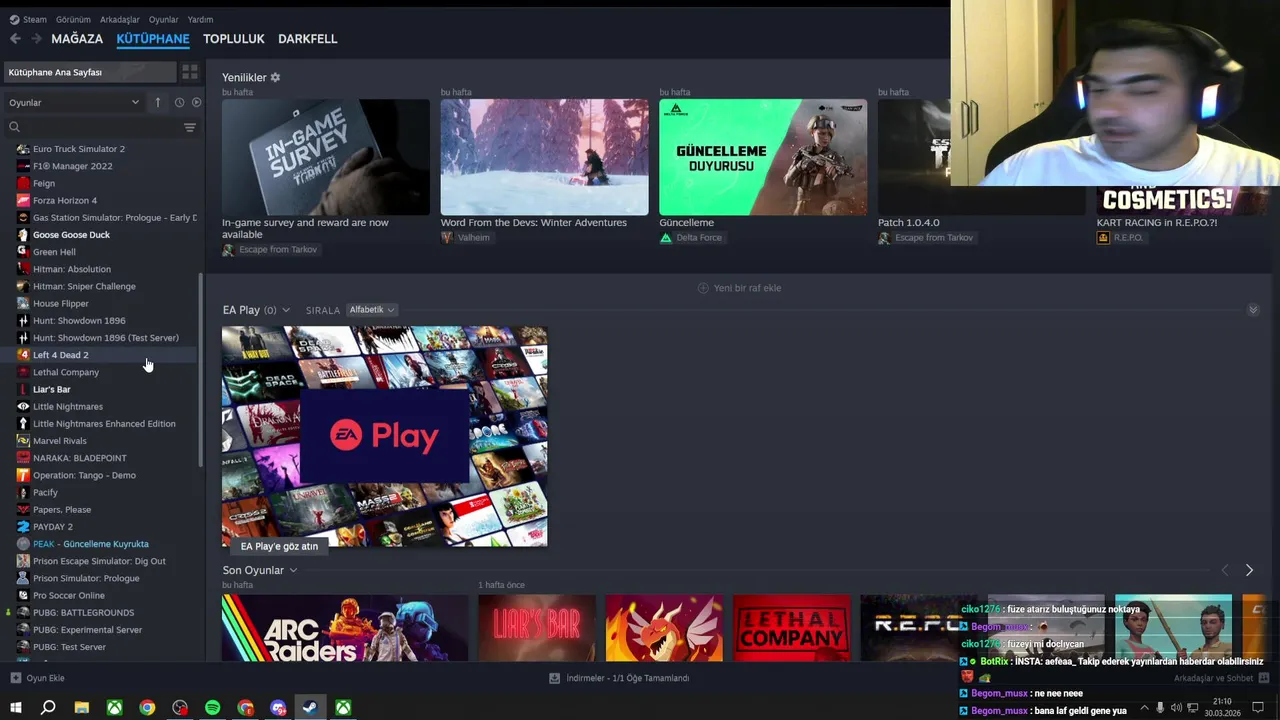Image resolution: width=1280 pixels, height=720 pixels.
Task: Click Papers, Please game icon
Action: tap(23, 509)
